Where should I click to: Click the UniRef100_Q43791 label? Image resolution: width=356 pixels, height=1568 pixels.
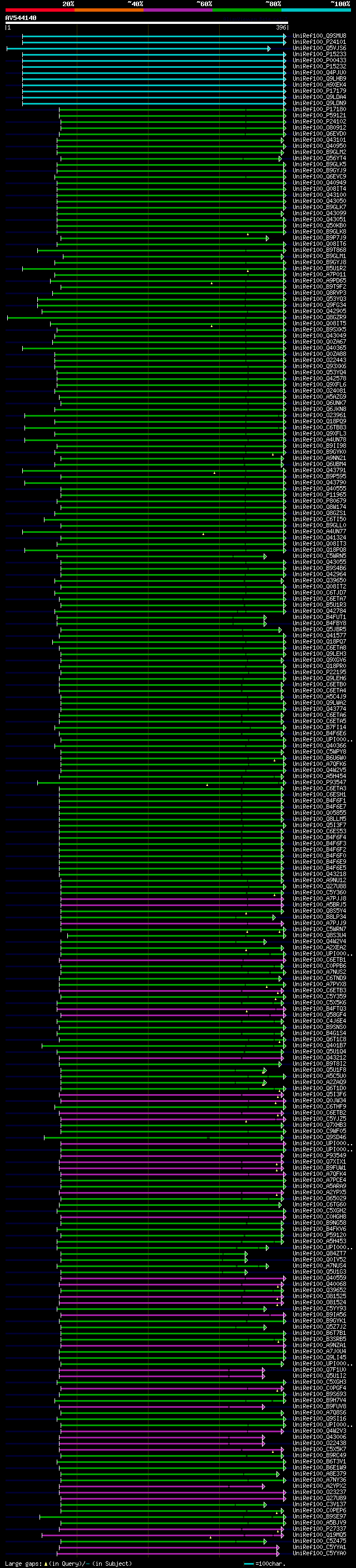point(319,471)
